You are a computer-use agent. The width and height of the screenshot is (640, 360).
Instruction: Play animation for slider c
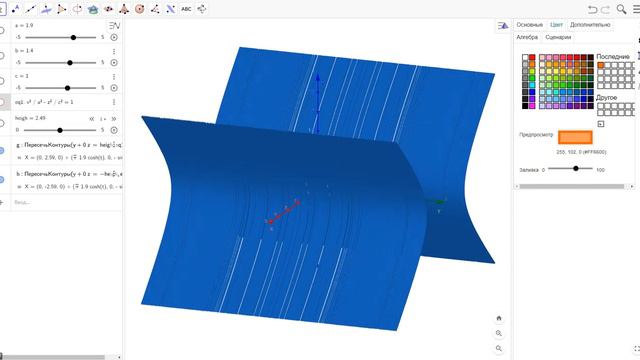(x=114, y=88)
